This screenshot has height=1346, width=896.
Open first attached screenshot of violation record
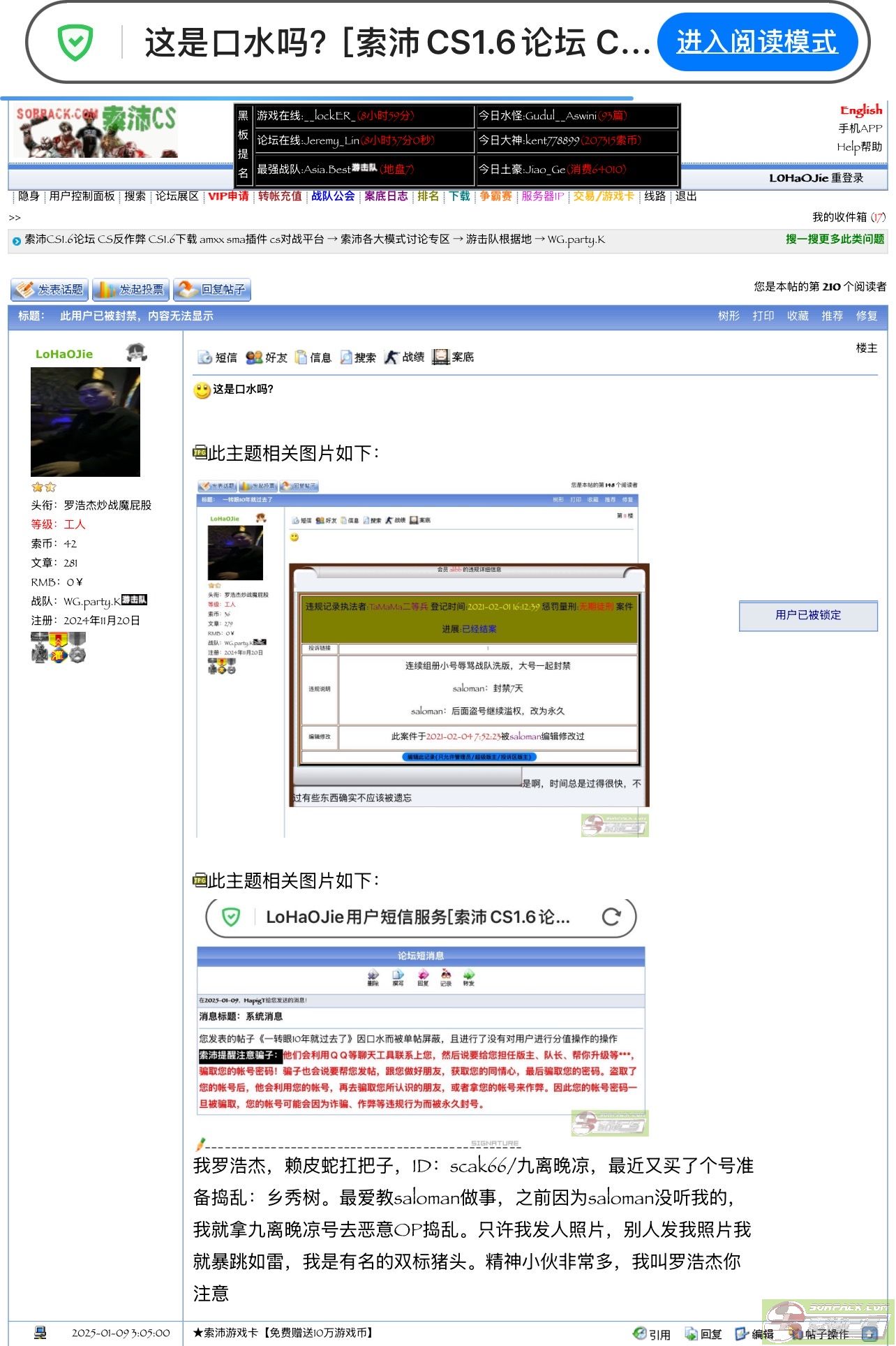[x=423, y=657]
